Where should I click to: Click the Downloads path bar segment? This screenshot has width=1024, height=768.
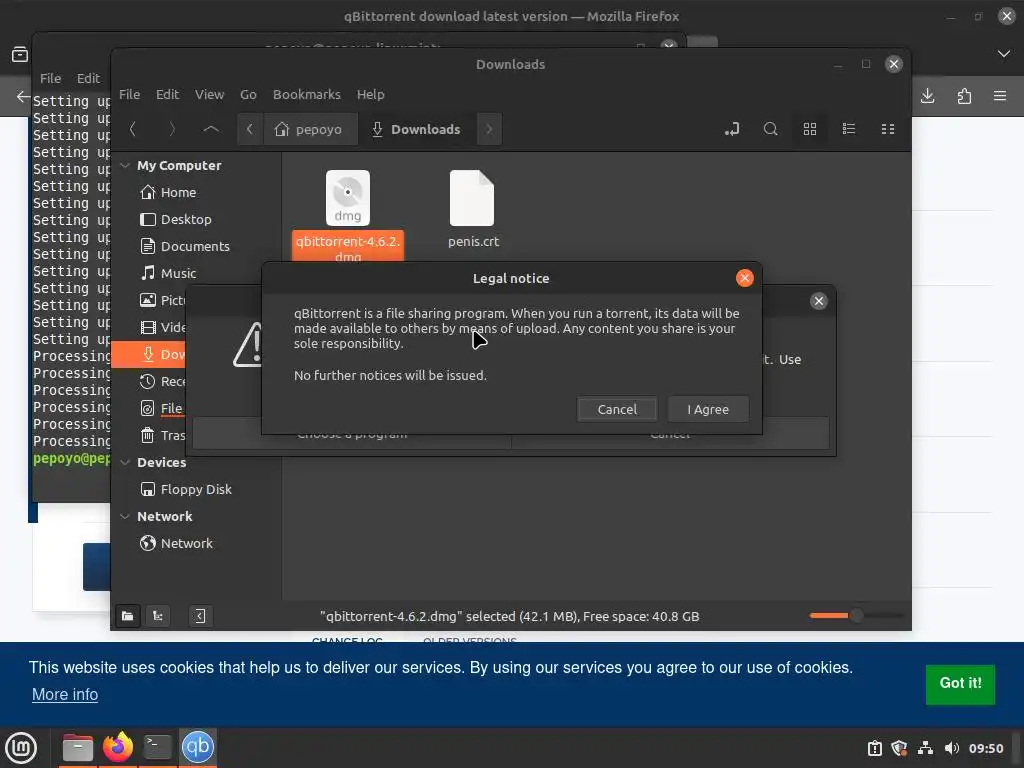(417, 129)
